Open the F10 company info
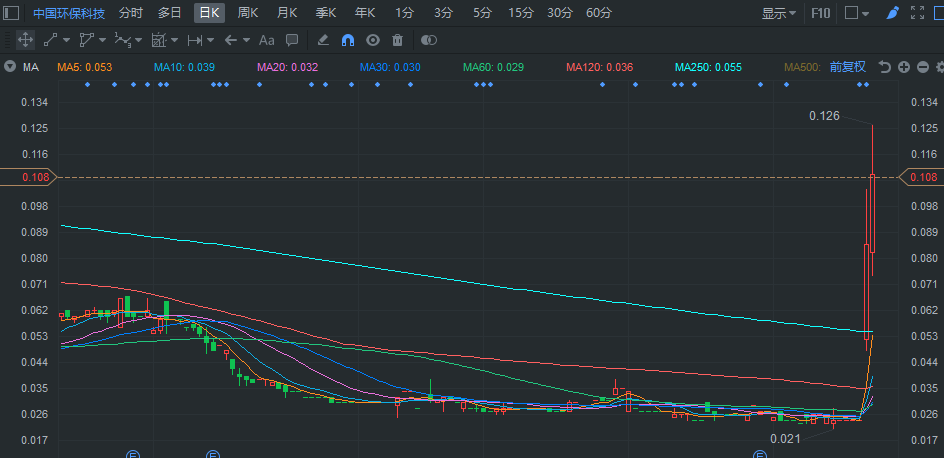The width and height of the screenshot is (944, 458). pos(820,13)
